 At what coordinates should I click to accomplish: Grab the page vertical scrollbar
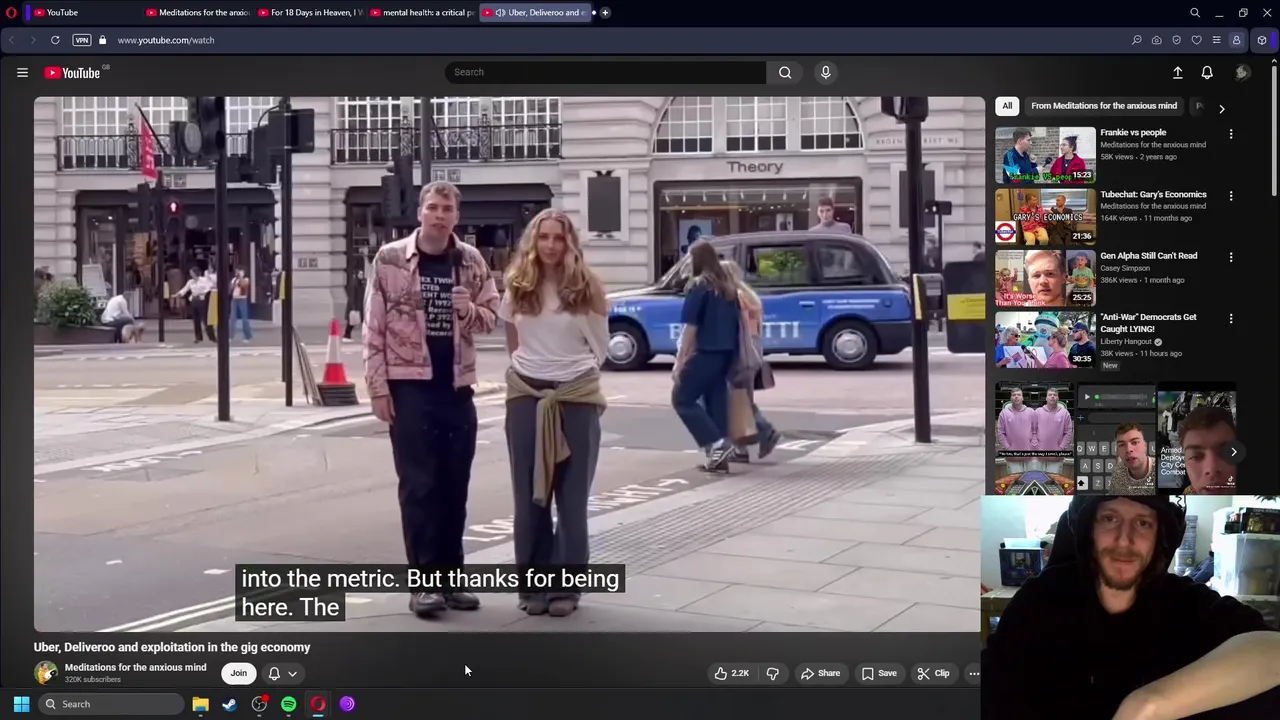(x=1274, y=130)
